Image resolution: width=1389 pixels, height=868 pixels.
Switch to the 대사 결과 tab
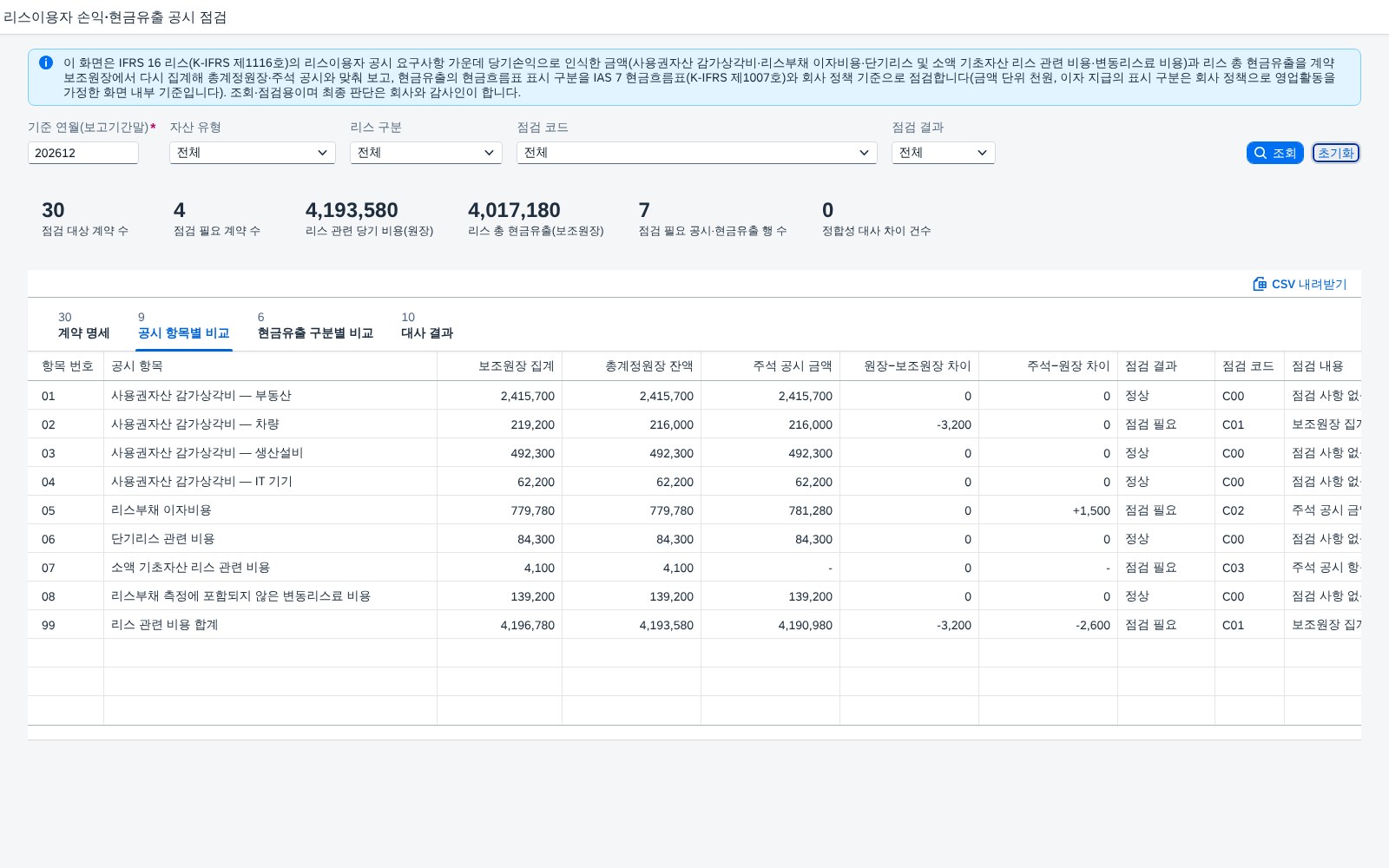pos(427,325)
